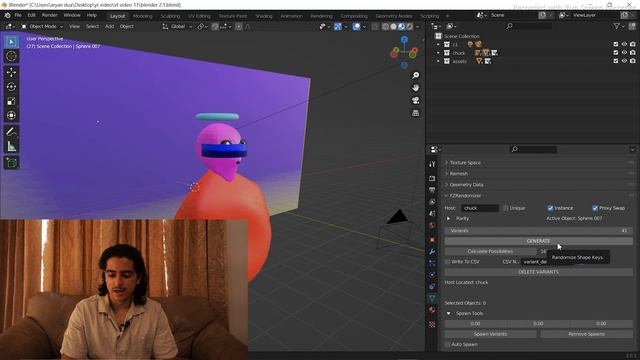Expand the Rarity section
The image size is (640, 360).
(x=449, y=218)
